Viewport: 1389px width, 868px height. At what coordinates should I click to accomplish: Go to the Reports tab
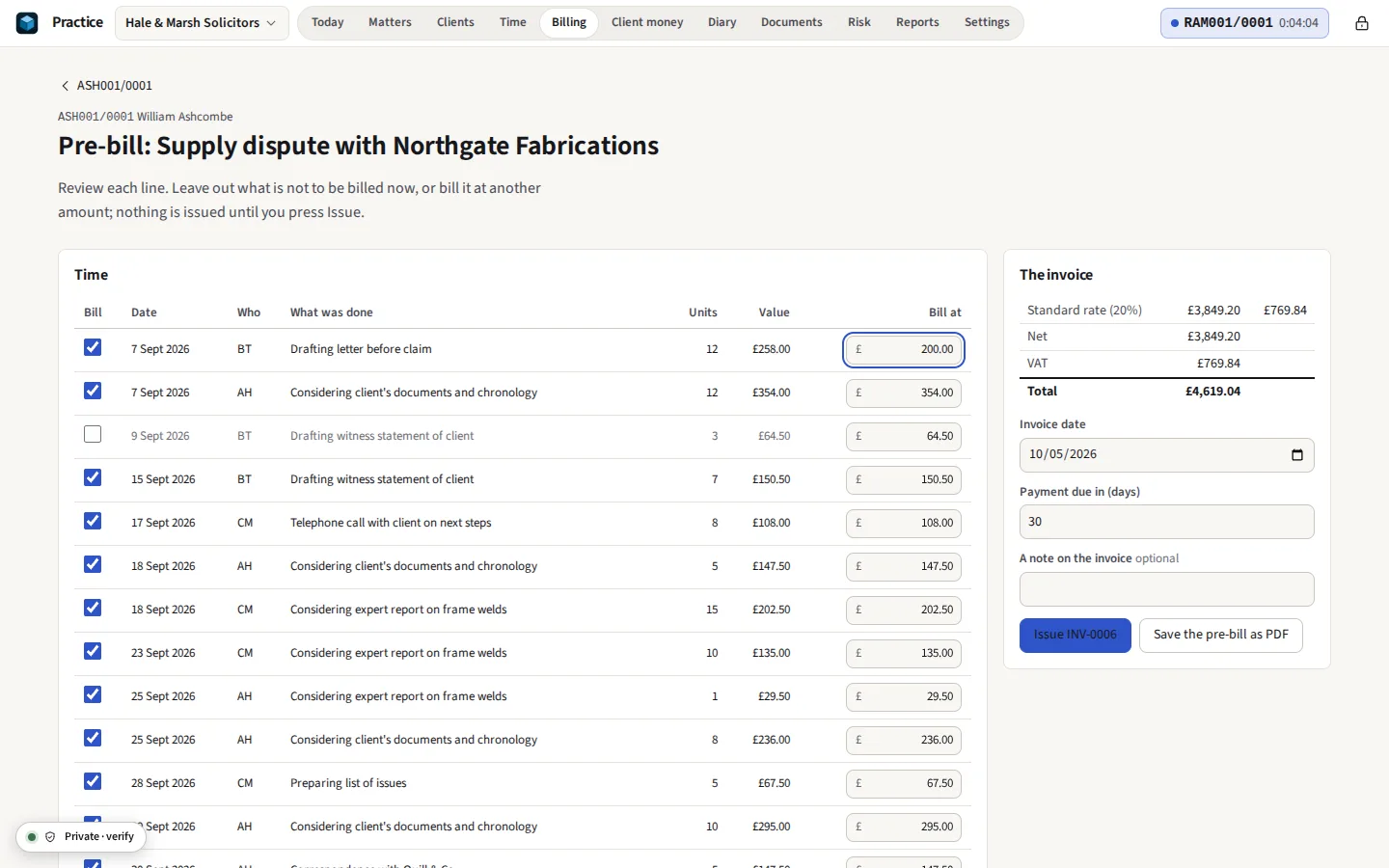(917, 22)
